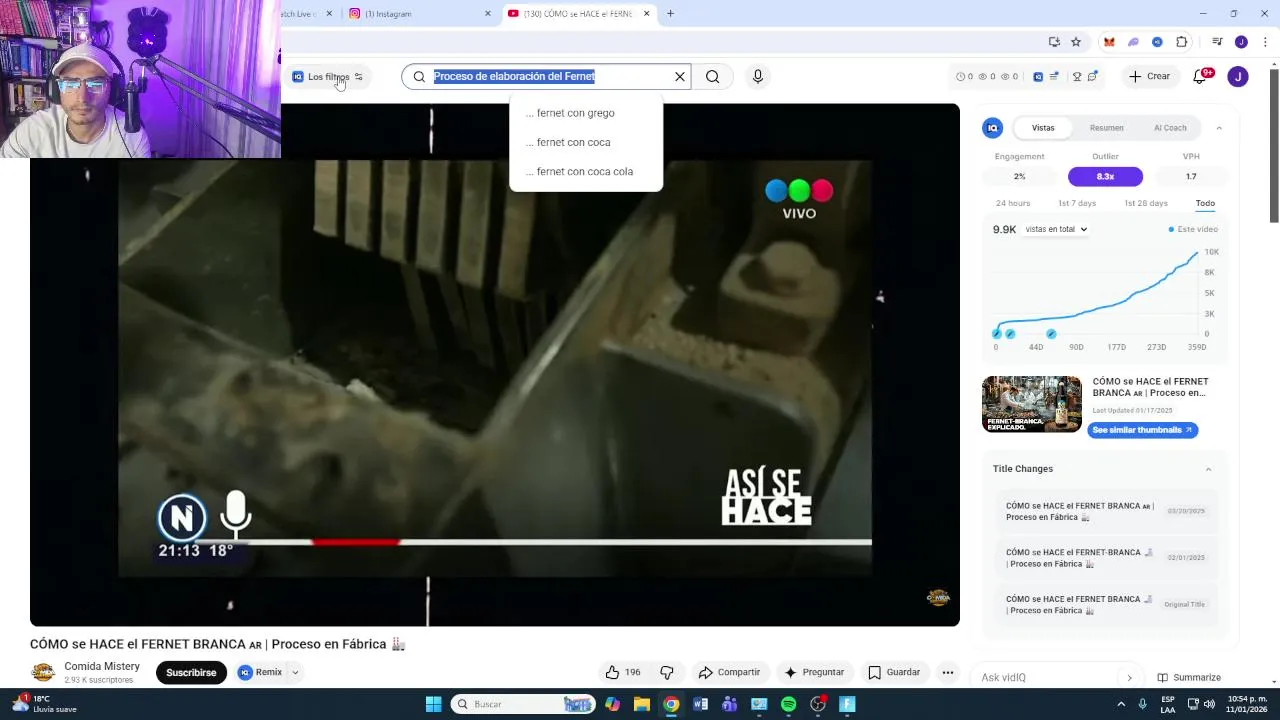Clear the YouTube search box text
This screenshot has height=720, width=1280.
click(x=680, y=76)
